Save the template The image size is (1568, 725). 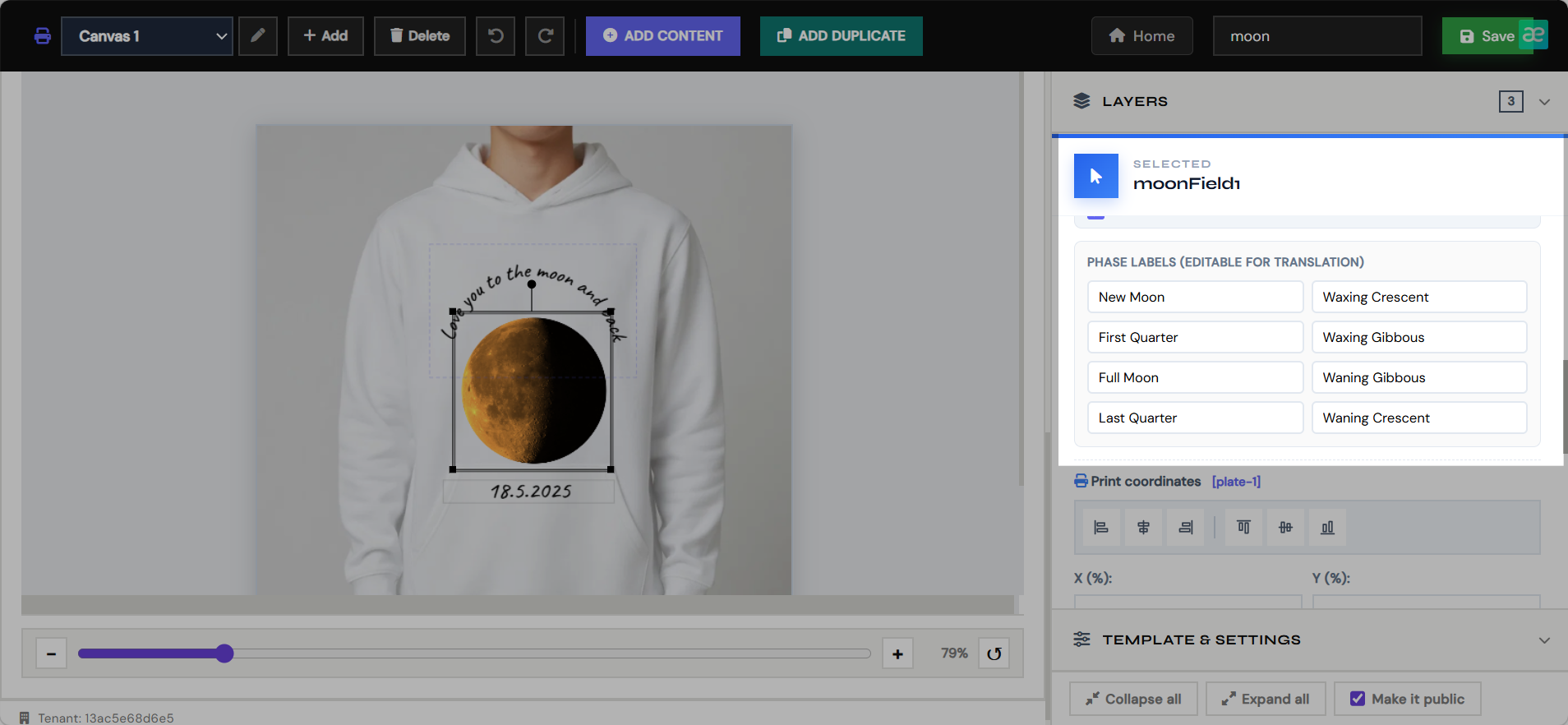1480,36
